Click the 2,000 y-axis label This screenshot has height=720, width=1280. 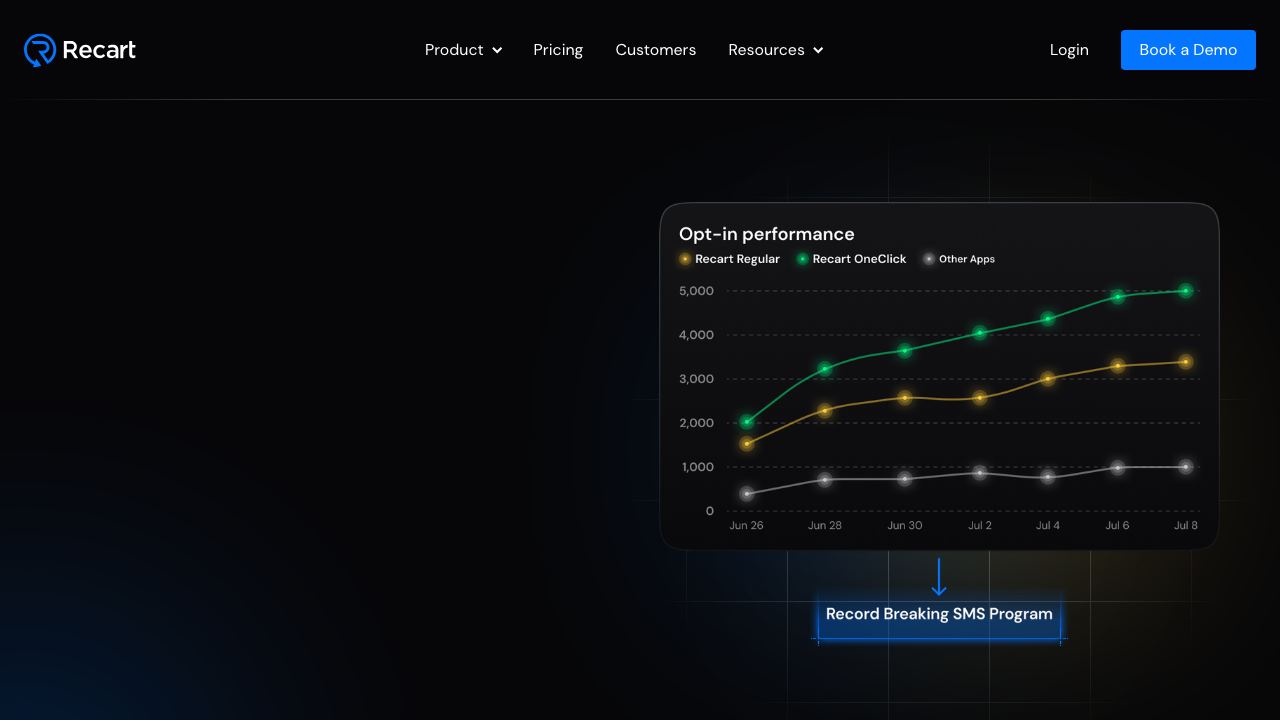pyautogui.click(x=696, y=423)
